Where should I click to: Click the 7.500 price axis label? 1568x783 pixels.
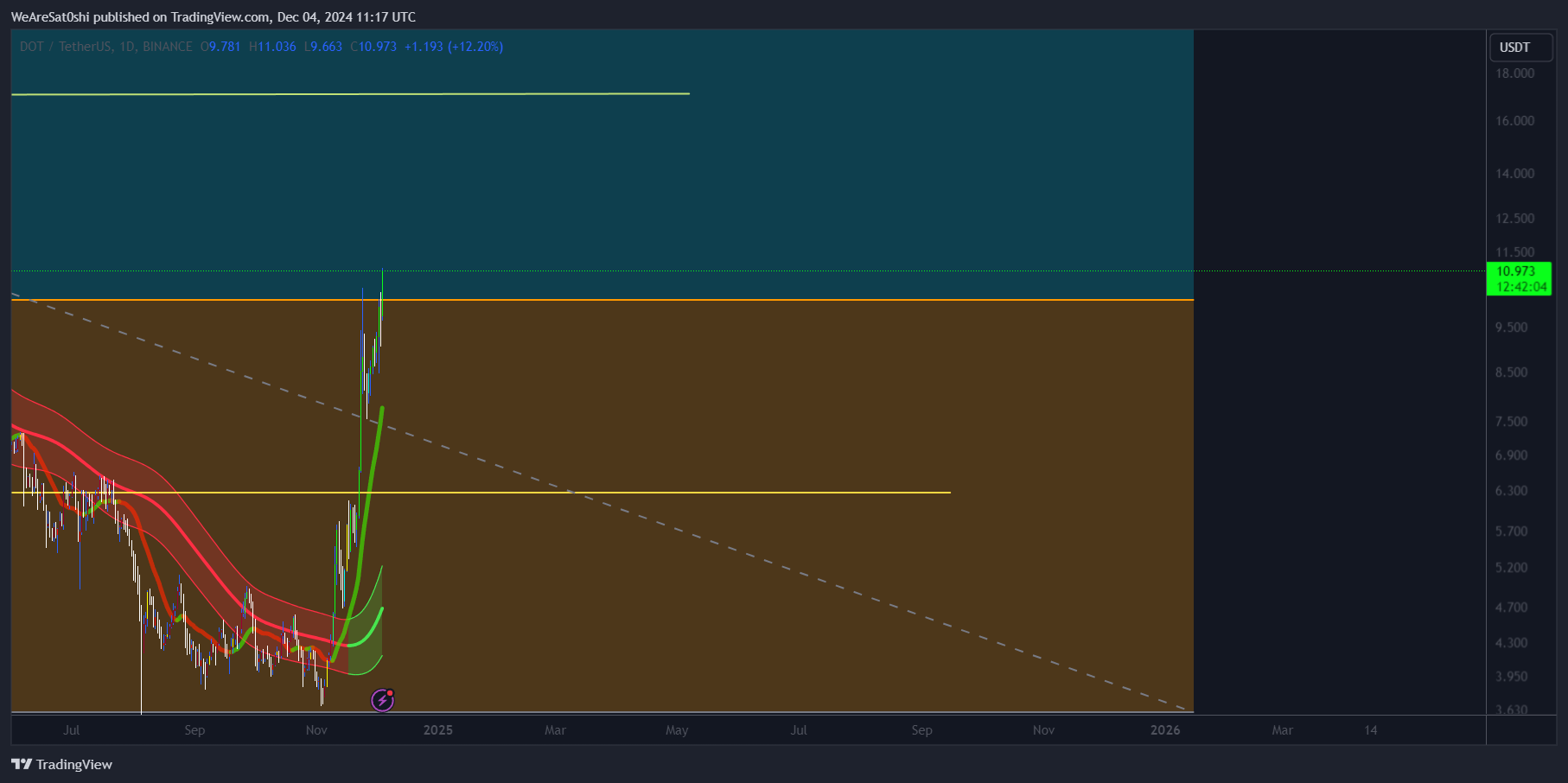[1512, 422]
